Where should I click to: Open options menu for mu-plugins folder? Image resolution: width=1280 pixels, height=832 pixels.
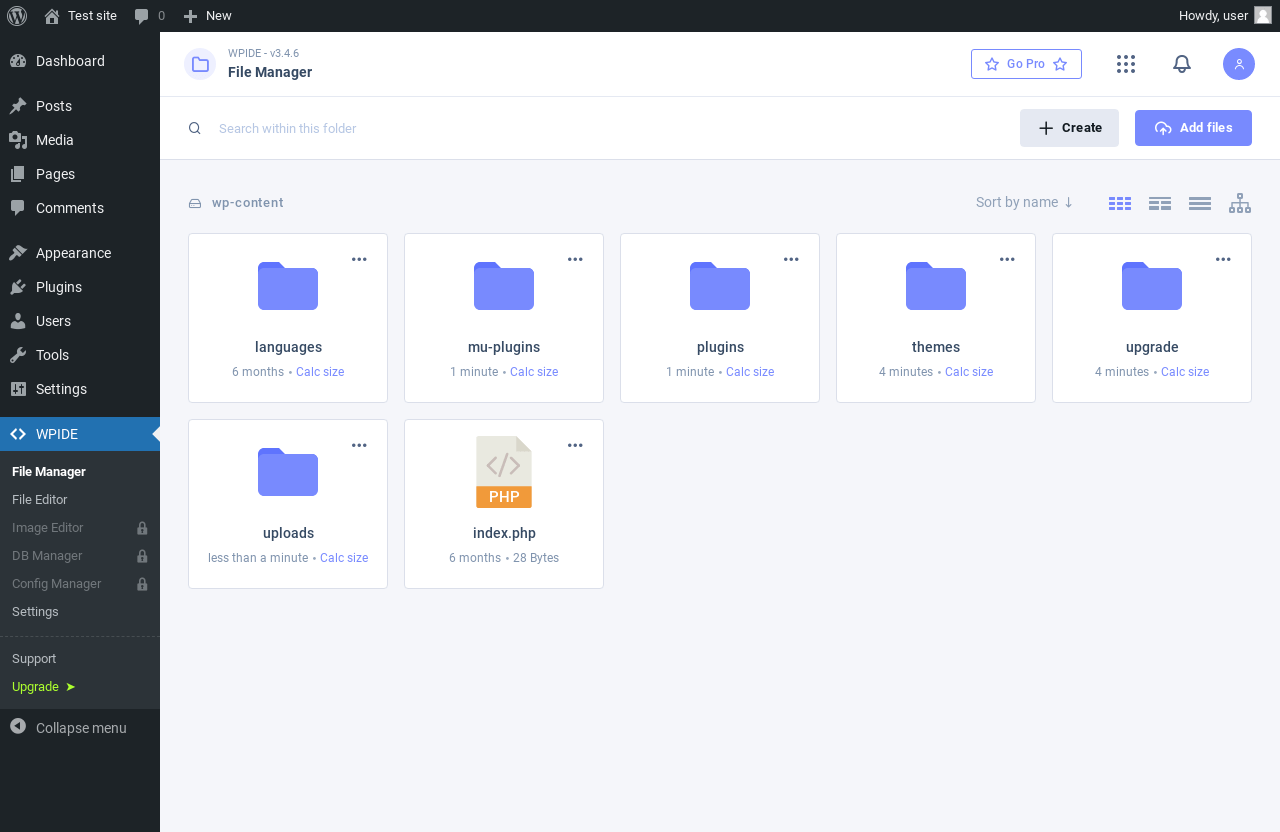(x=575, y=259)
